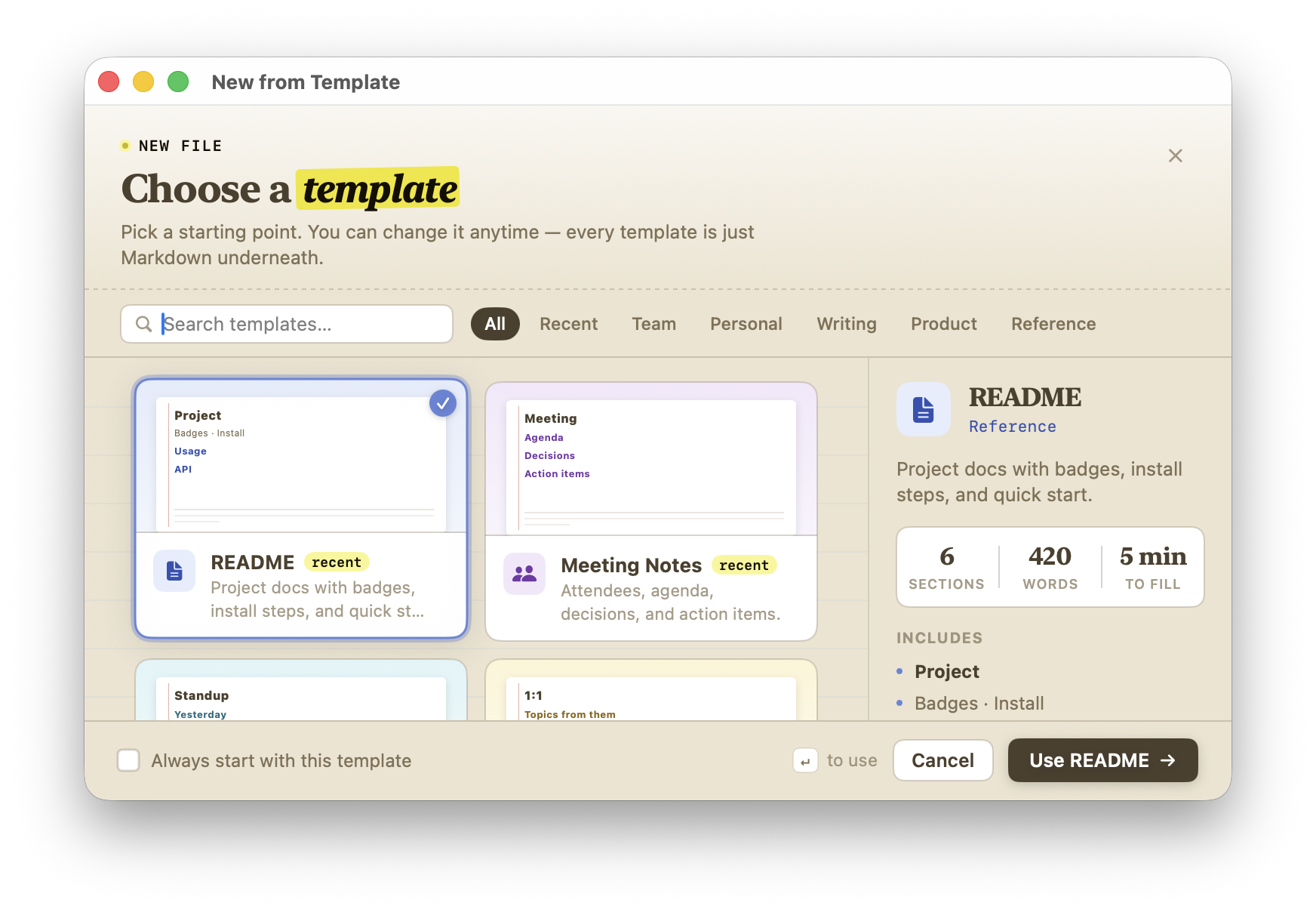1316x912 pixels.
Task: Click the X icon to dismiss the dialog
Action: pos(1175,156)
